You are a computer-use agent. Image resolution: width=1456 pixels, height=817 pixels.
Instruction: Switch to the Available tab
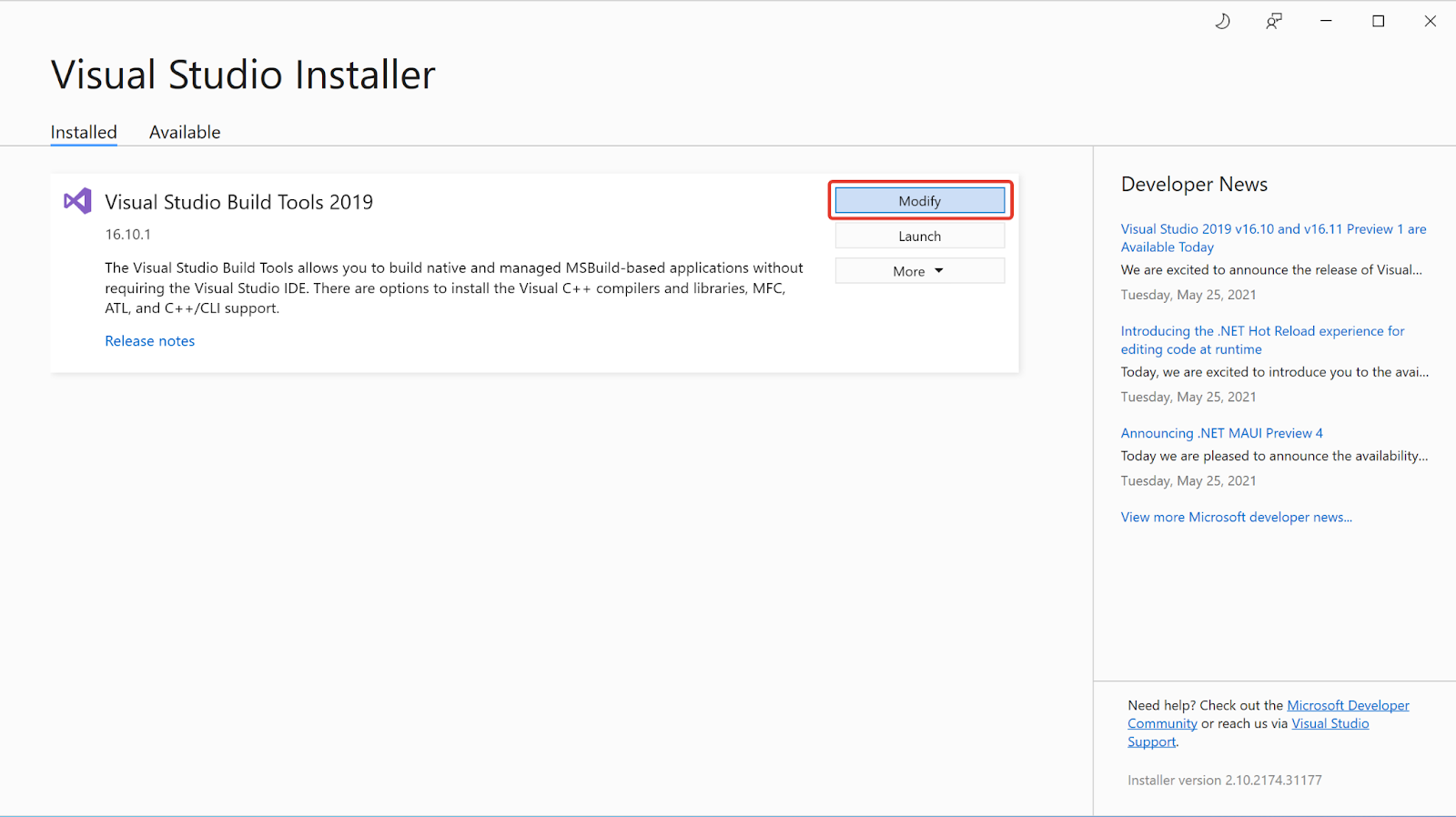click(185, 132)
